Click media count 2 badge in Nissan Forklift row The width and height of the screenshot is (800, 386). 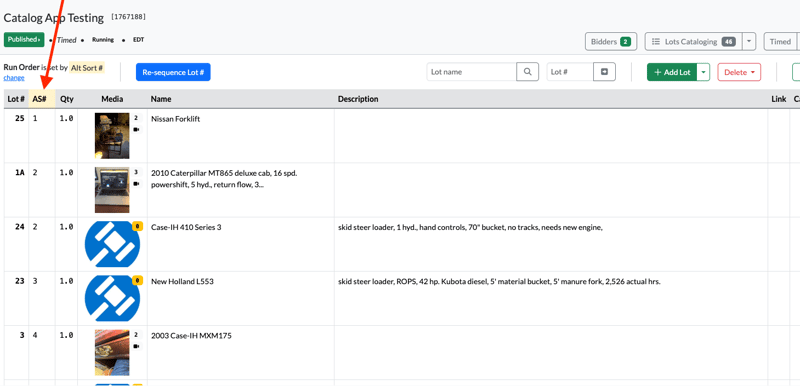(x=136, y=118)
